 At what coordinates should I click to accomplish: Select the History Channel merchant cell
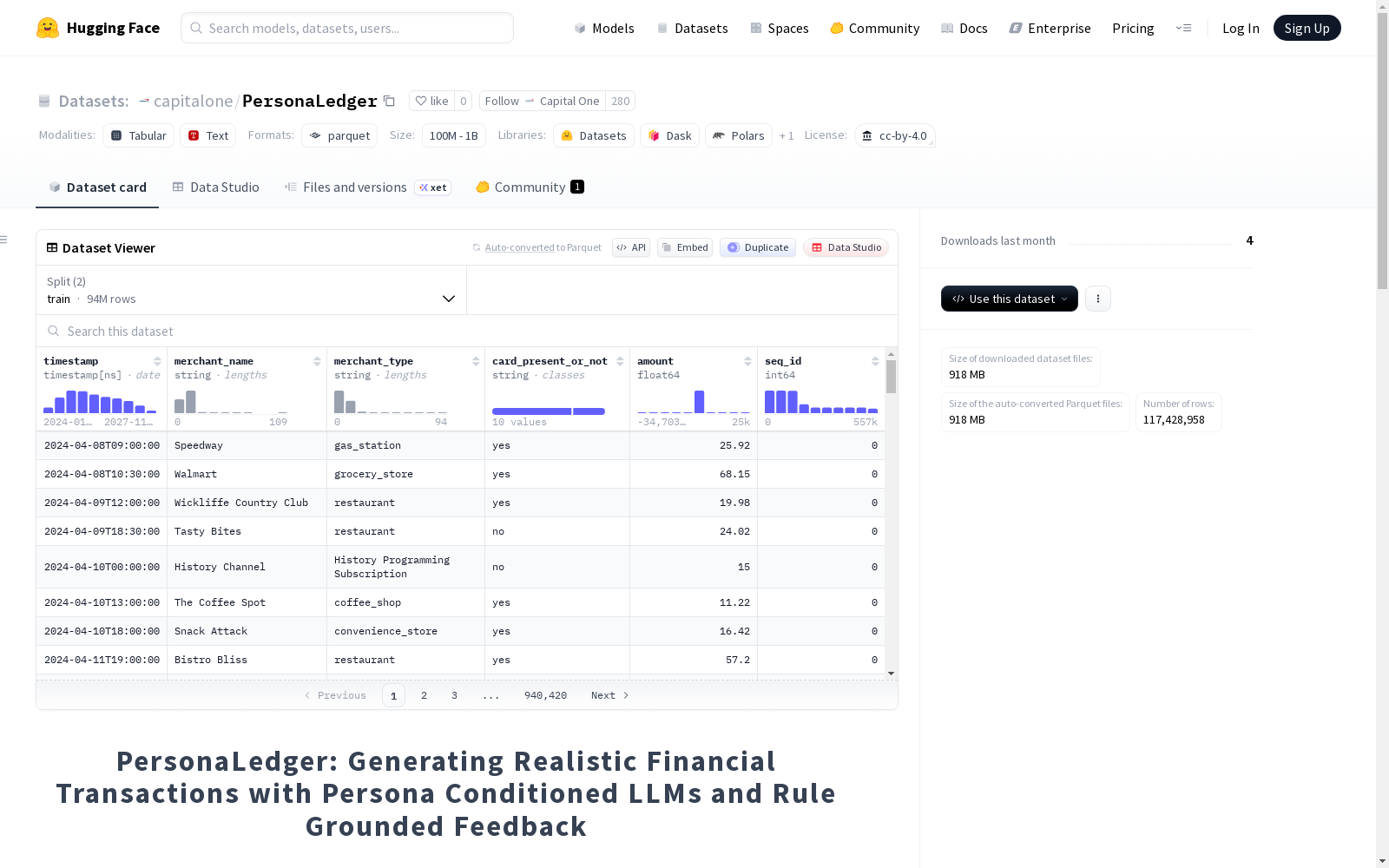pos(247,567)
